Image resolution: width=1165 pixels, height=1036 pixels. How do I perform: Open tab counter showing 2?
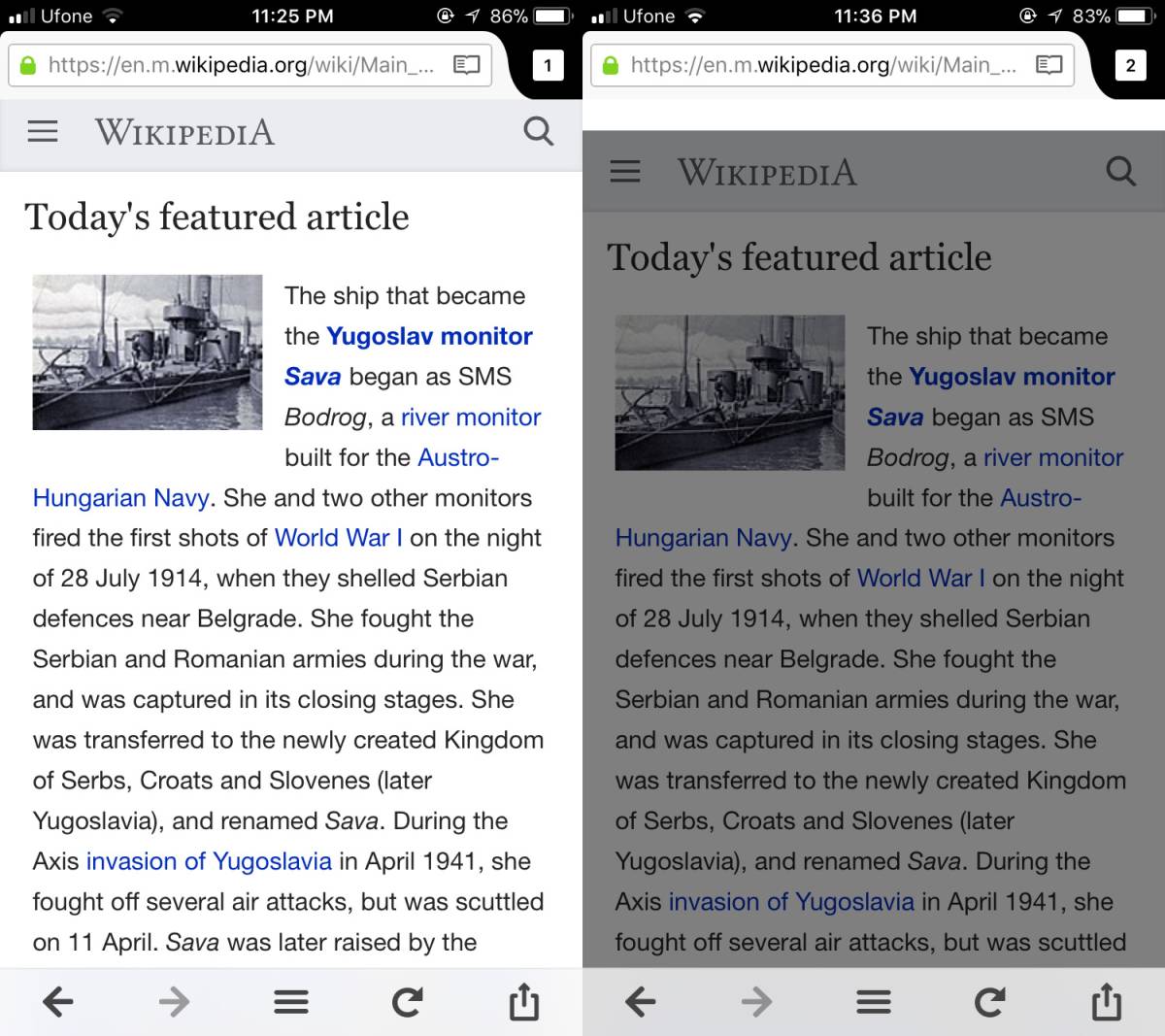(x=1130, y=65)
